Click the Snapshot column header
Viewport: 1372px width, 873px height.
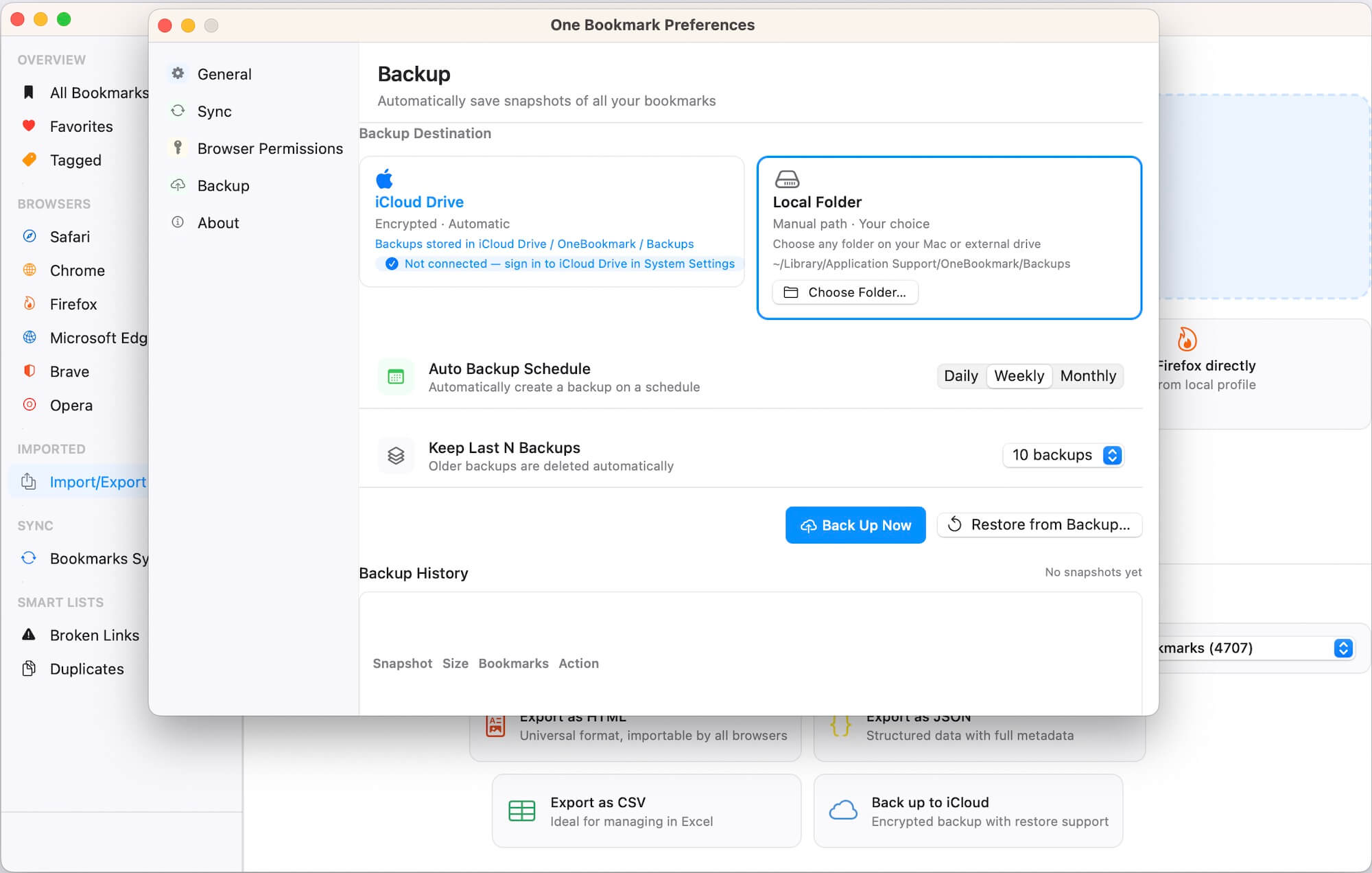pos(403,663)
